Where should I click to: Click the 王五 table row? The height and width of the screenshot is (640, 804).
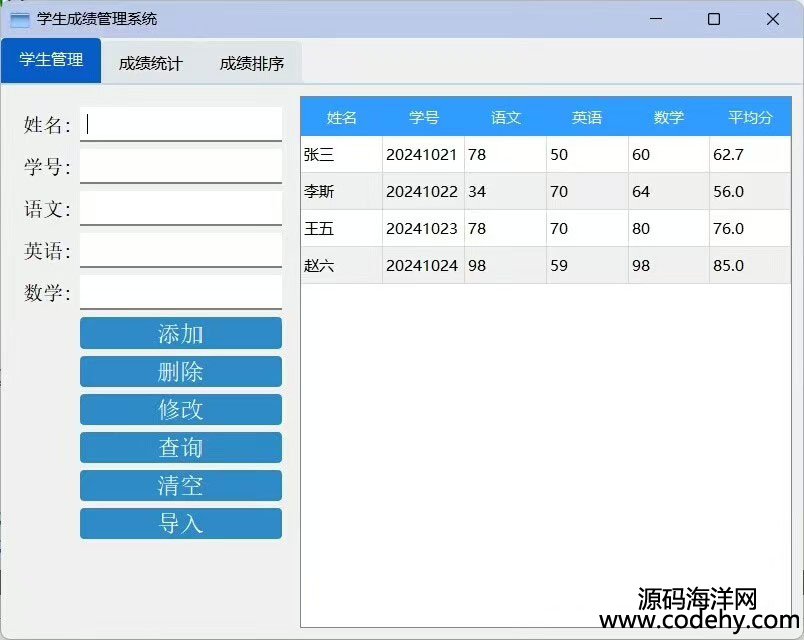coord(341,229)
